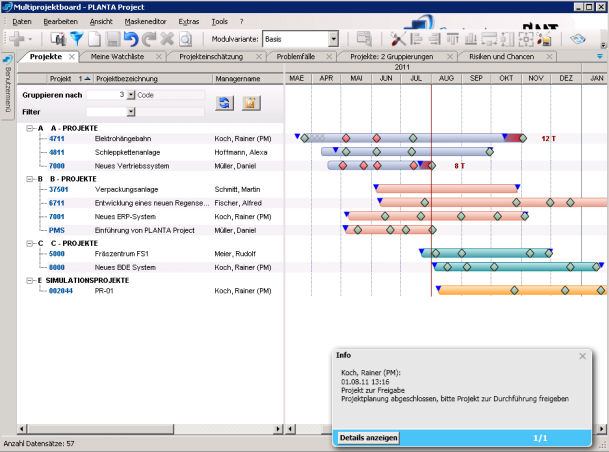Click the gray X delete icon
Screen dimensions: 609x452
167,39
